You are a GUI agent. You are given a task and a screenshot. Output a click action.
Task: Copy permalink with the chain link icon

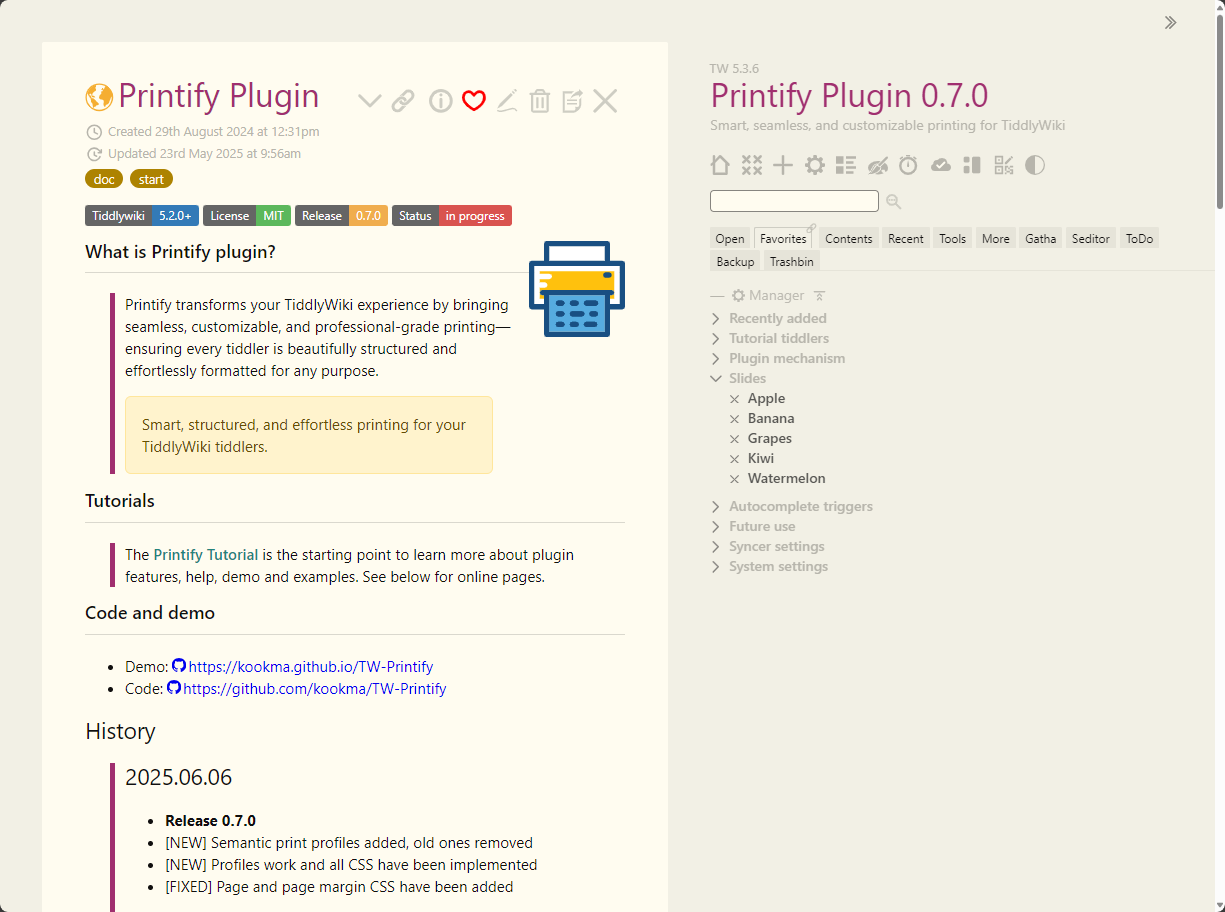(403, 100)
